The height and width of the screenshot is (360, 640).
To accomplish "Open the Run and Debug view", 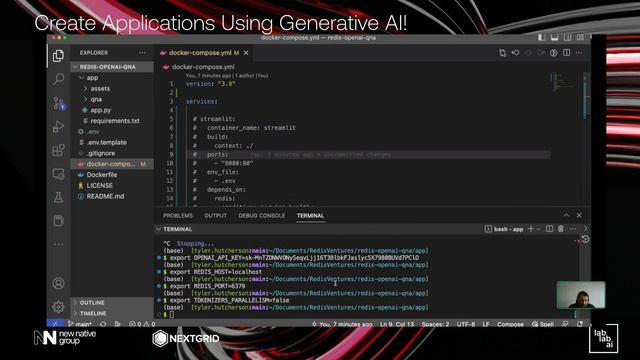I will (58, 127).
